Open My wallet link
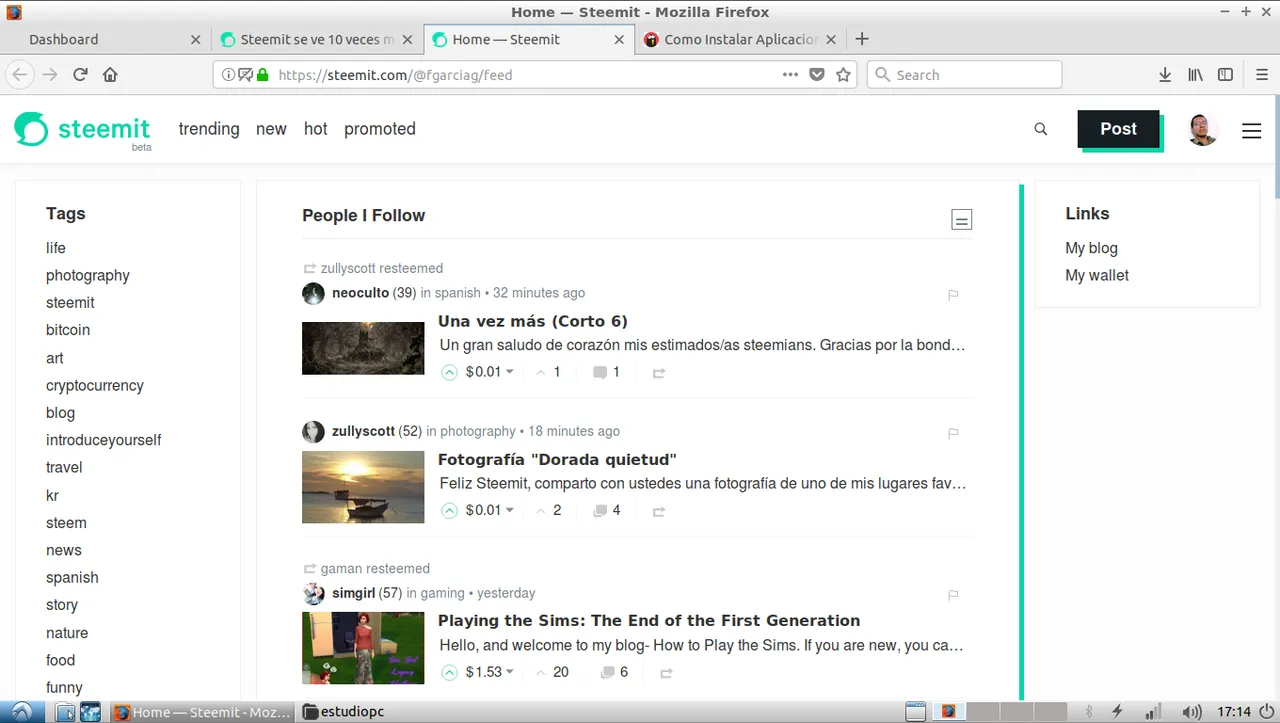 pos(1097,275)
